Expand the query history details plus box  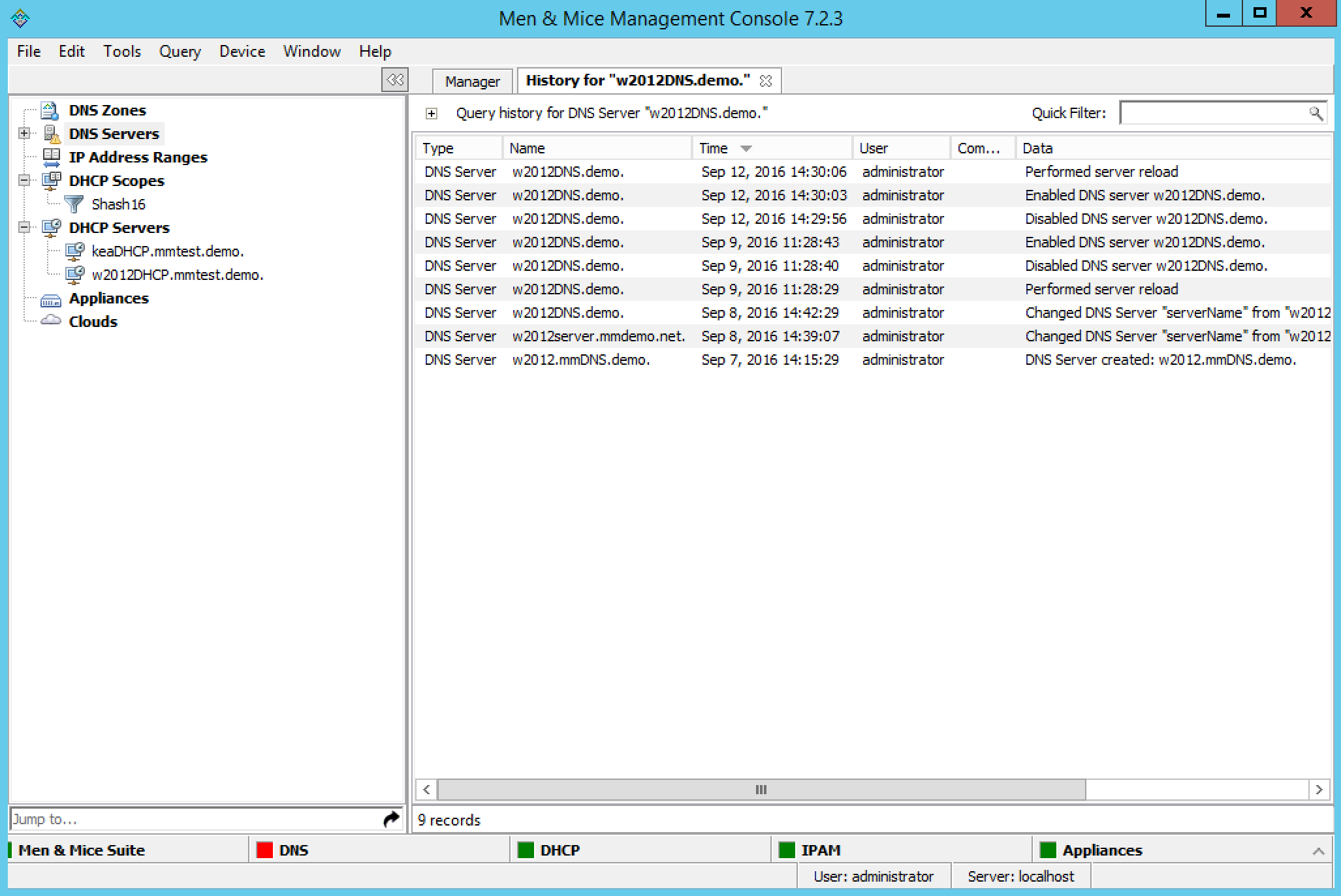pos(432,114)
